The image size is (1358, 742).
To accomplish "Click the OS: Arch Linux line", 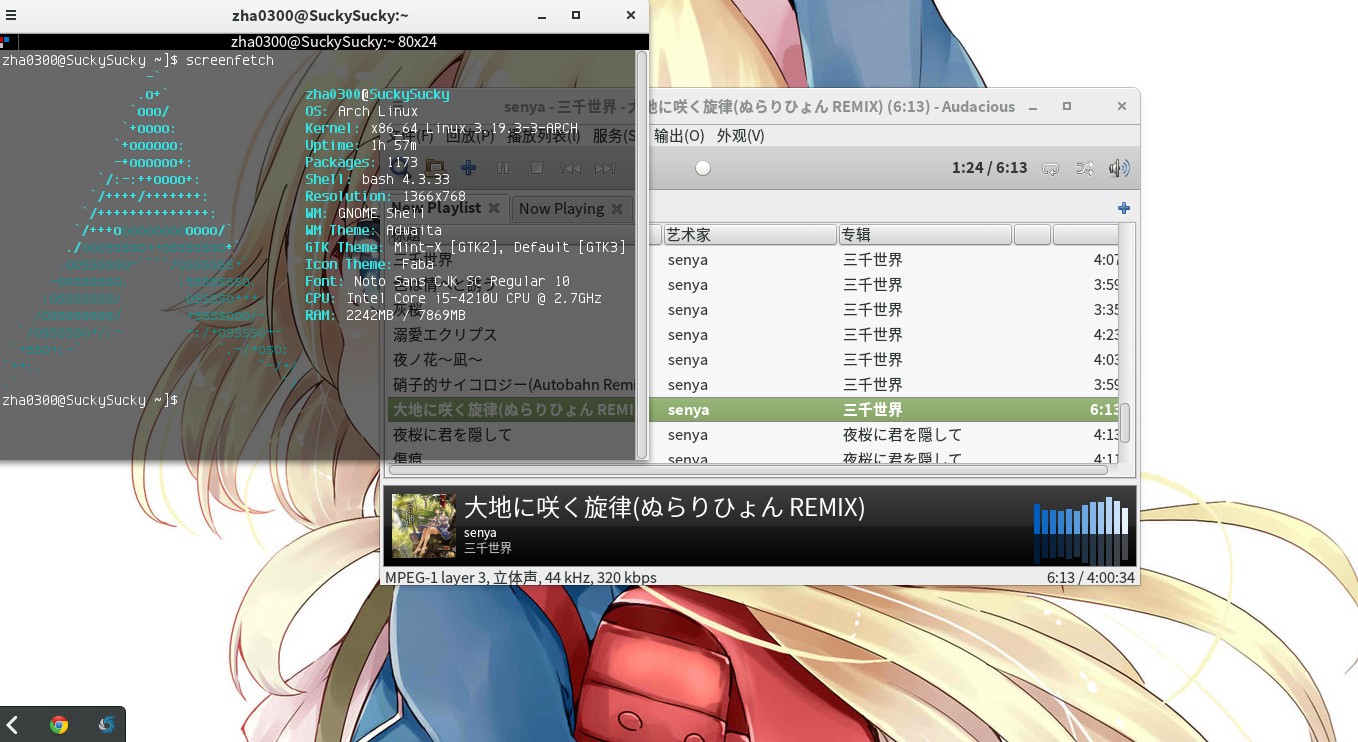I will pyautogui.click(x=362, y=111).
